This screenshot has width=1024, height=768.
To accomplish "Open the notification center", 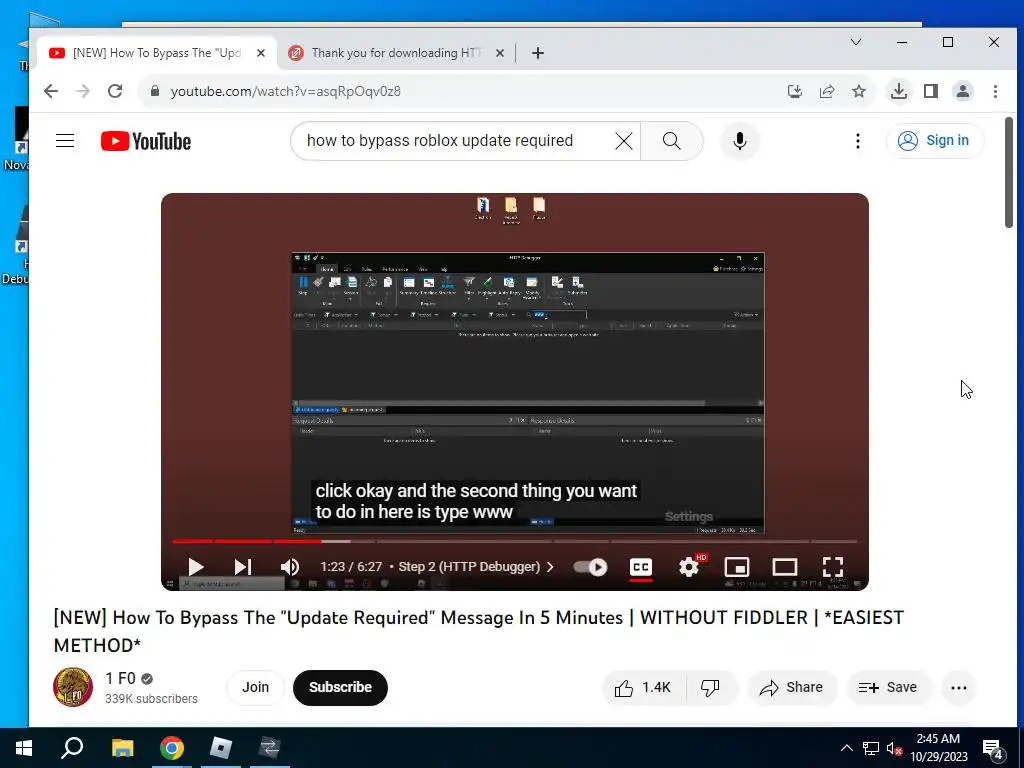I will pyautogui.click(x=993, y=748).
